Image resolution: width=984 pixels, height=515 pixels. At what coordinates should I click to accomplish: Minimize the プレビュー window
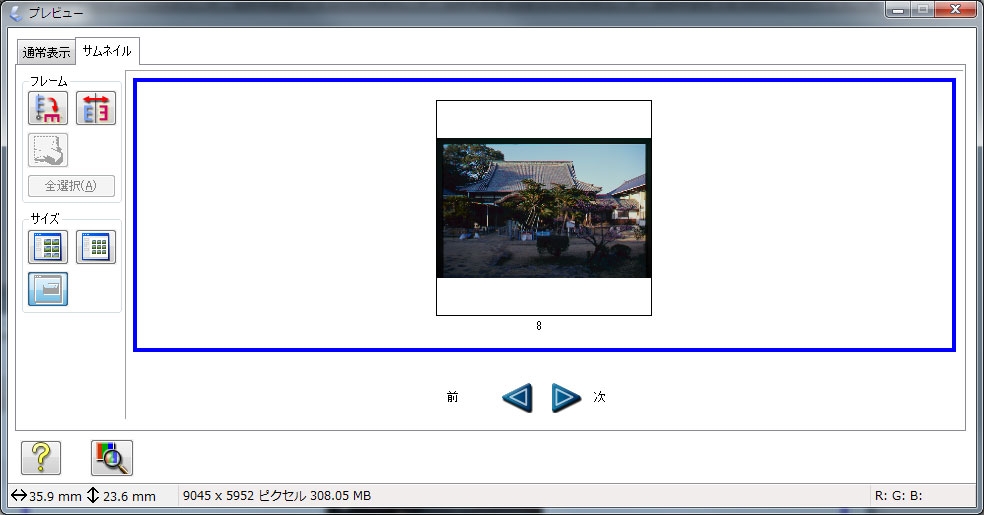(x=898, y=9)
